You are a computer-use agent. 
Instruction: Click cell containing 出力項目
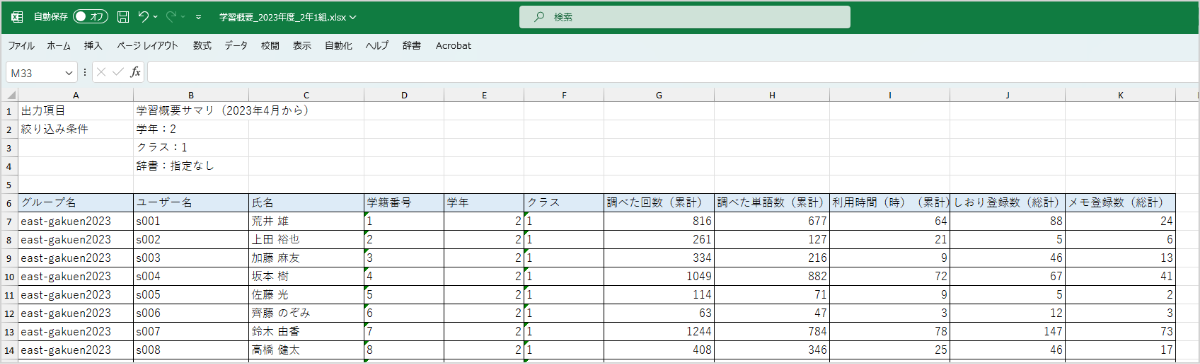[x=76, y=110]
